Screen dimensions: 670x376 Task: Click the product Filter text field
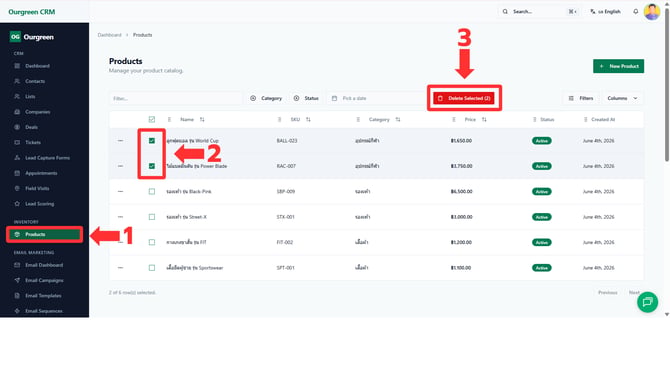pyautogui.click(x=175, y=98)
